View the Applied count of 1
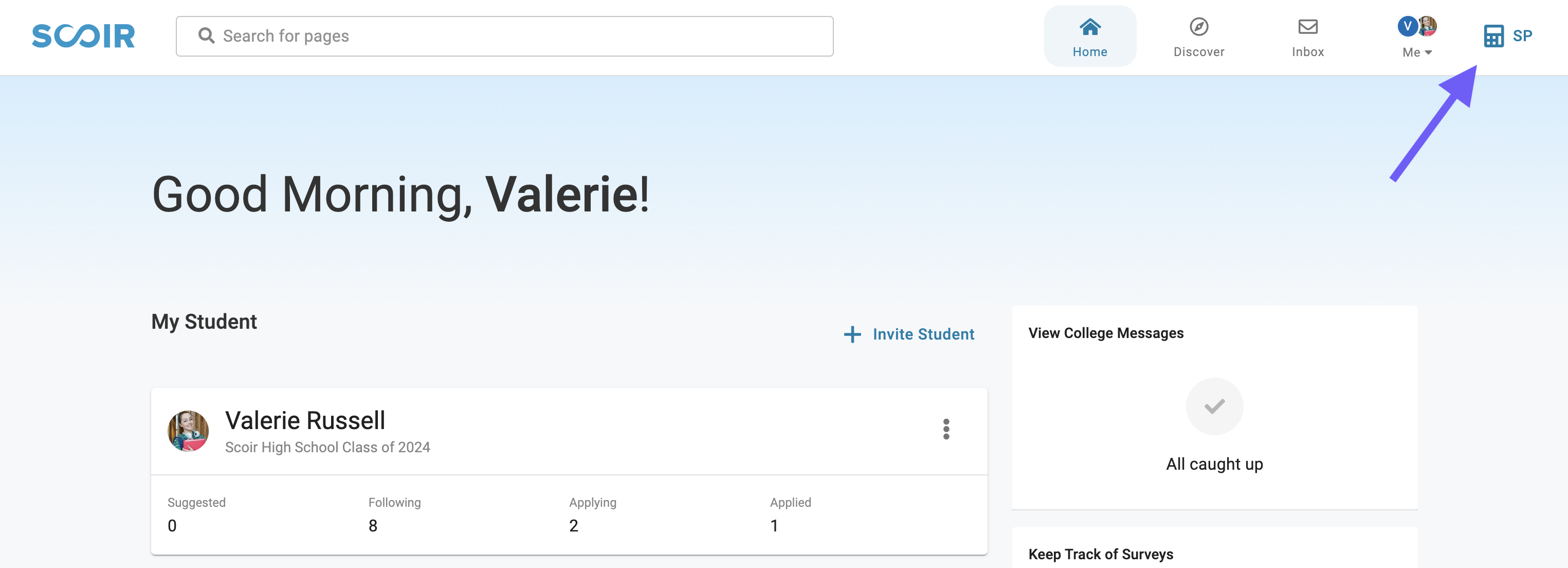This screenshot has width=1568, height=568. click(x=774, y=525)
